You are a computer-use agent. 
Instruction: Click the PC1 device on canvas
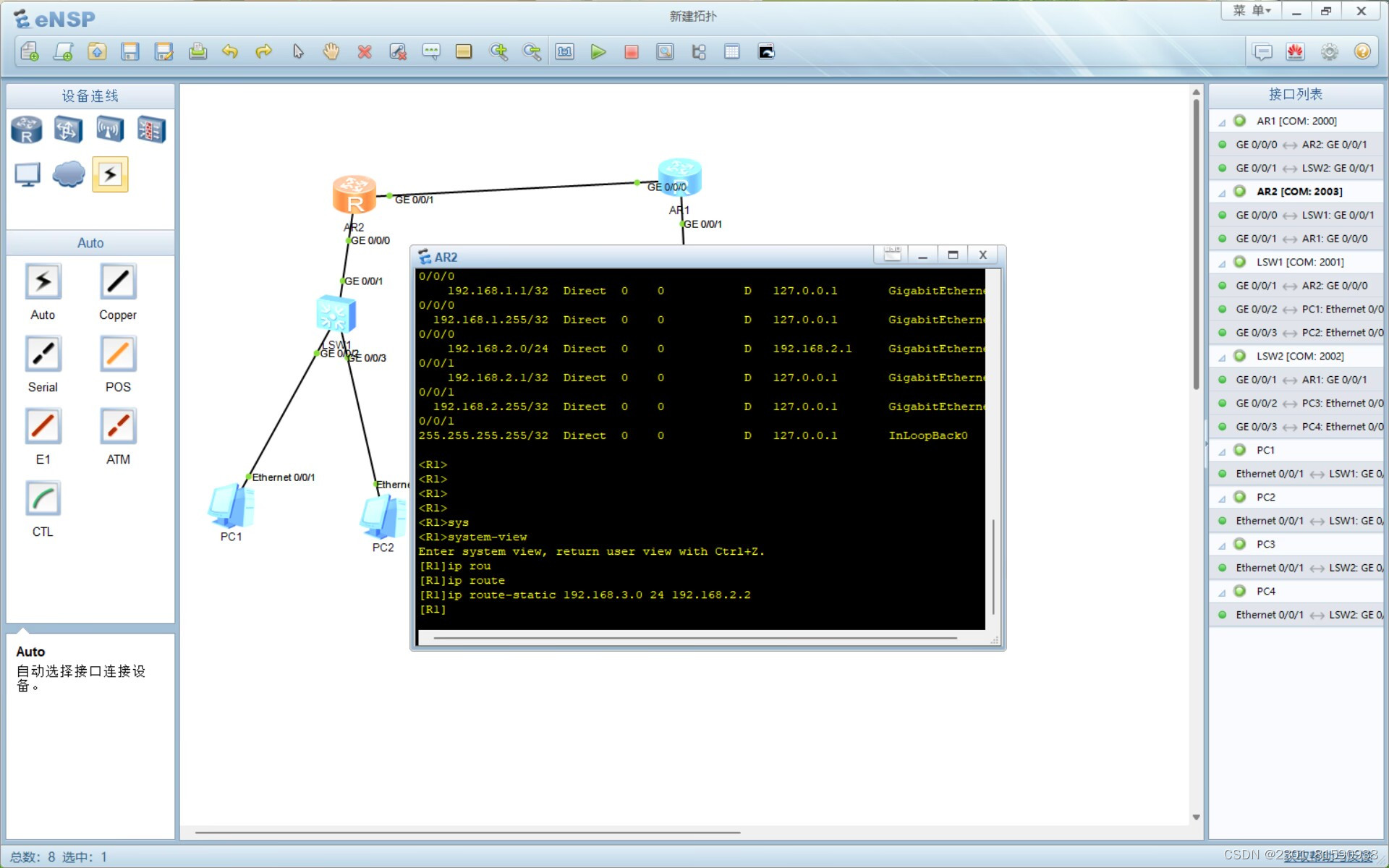tap(231, 506)
